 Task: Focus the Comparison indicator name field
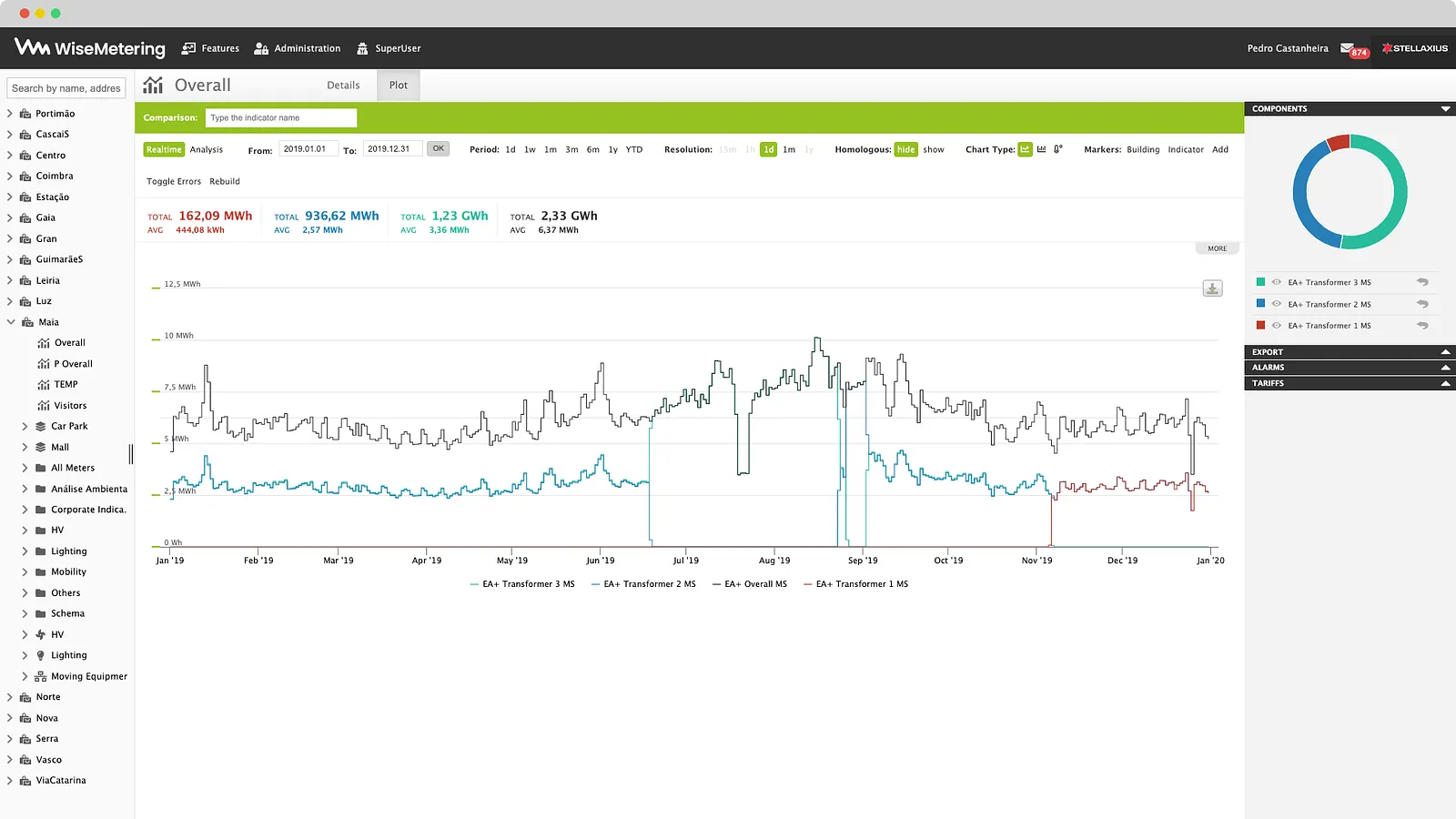(x=281, y=118)
